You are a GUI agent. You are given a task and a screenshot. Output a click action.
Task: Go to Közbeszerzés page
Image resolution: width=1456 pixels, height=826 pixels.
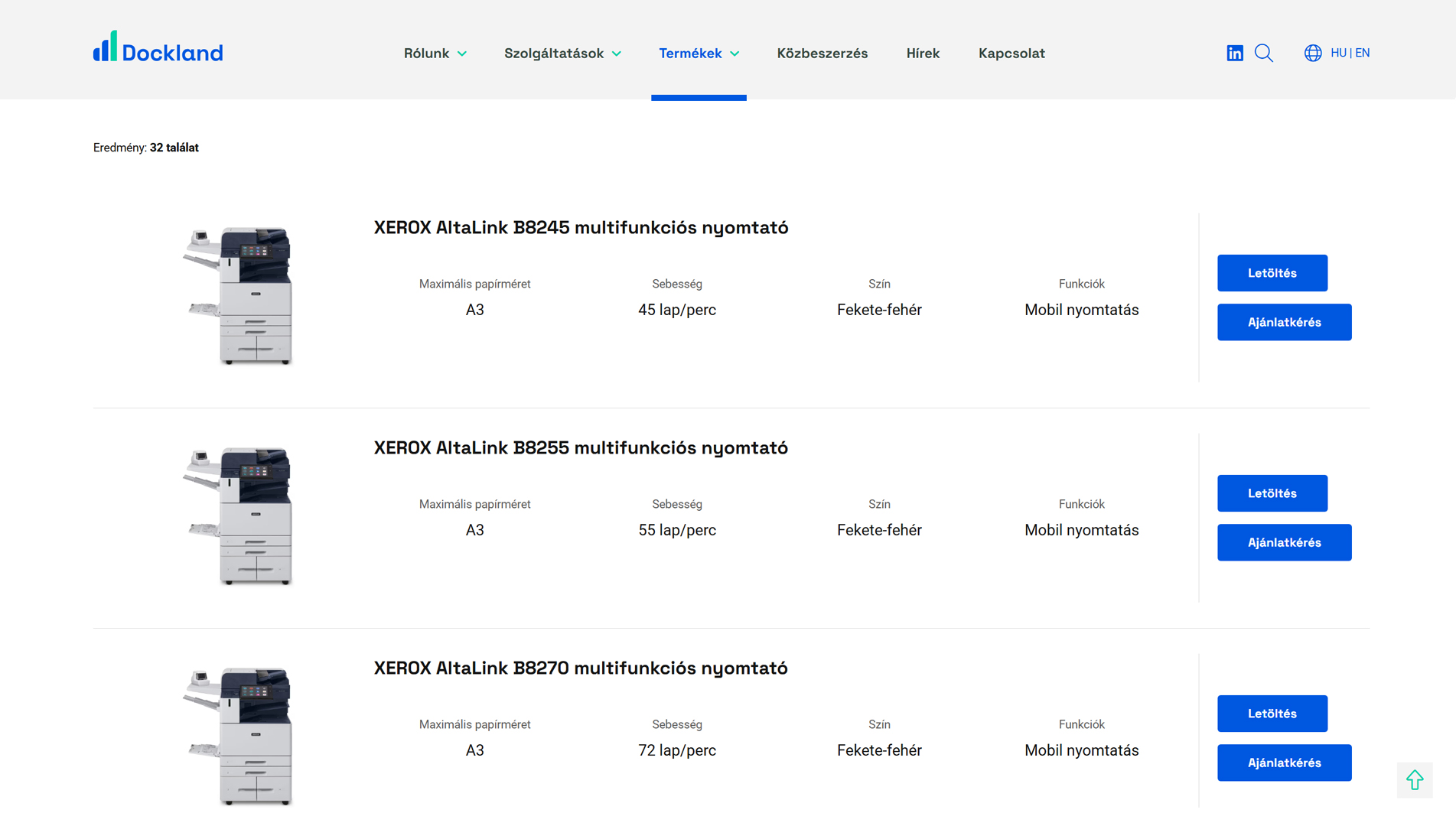(x=822, y=54)
